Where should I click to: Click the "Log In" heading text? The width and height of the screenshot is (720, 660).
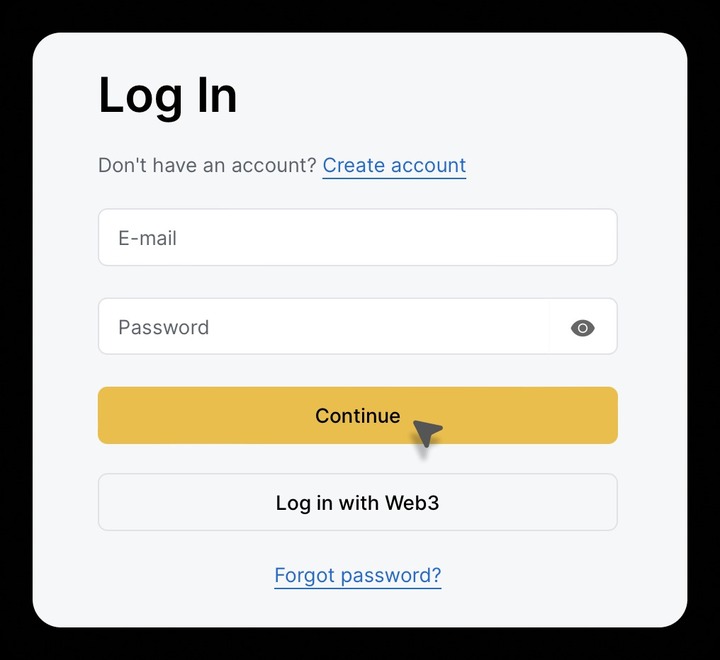pyautogui.click(x=168, y=97)
